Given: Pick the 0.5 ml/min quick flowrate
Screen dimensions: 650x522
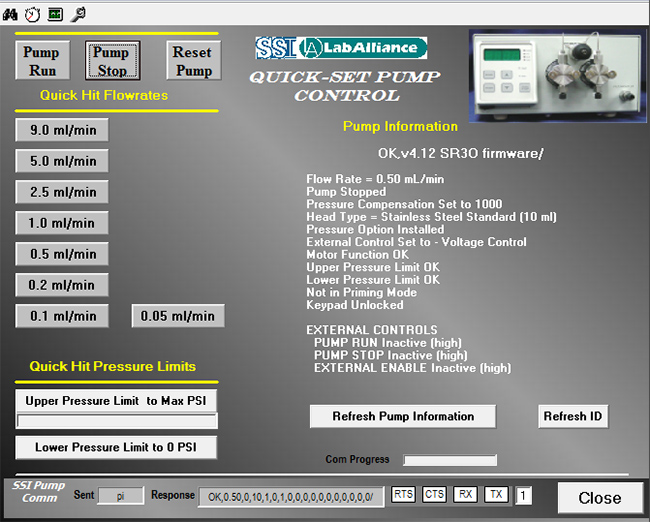Looking at the screenshot, I should coord(62,254).
